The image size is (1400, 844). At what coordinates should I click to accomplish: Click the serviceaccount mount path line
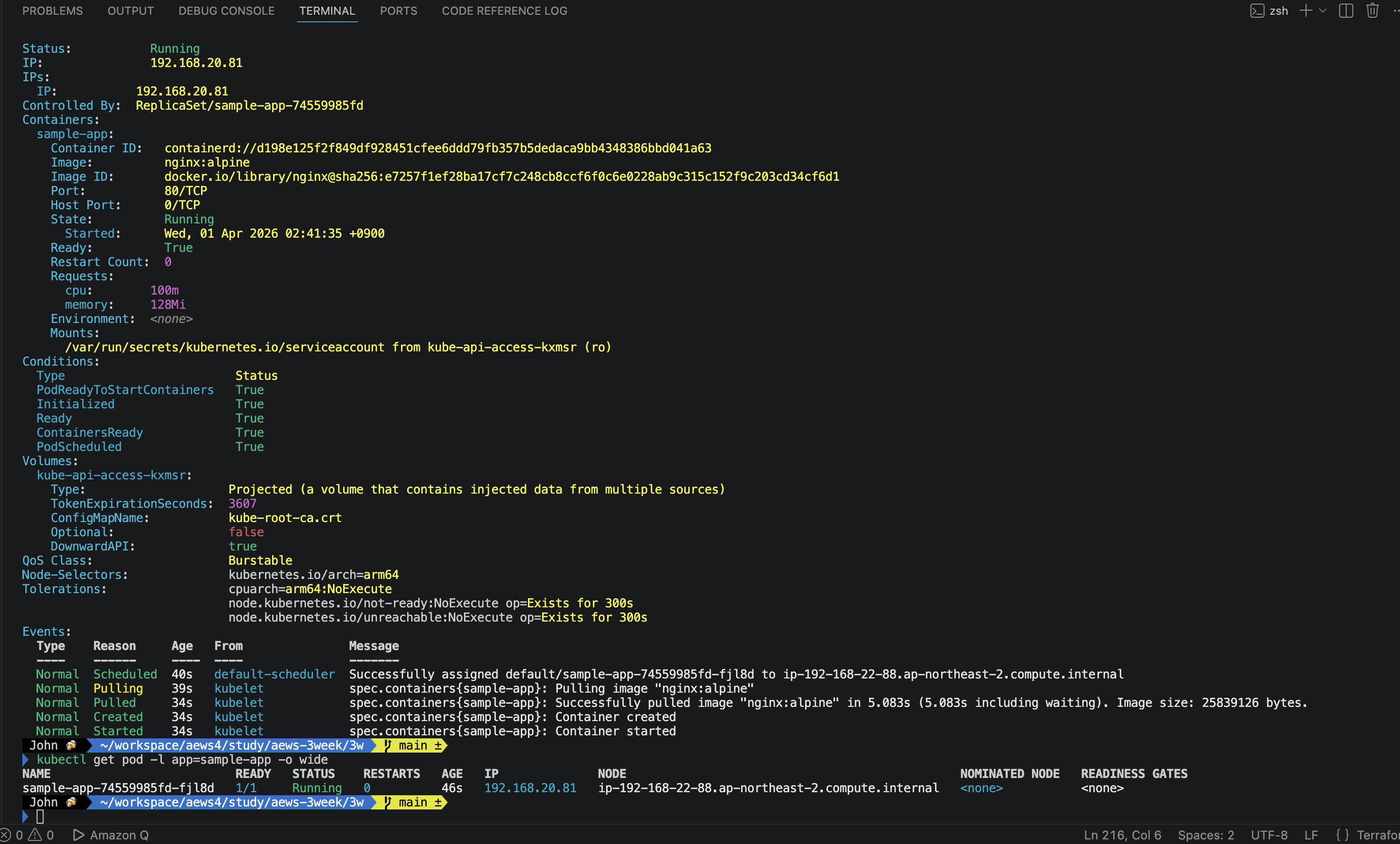338,347
